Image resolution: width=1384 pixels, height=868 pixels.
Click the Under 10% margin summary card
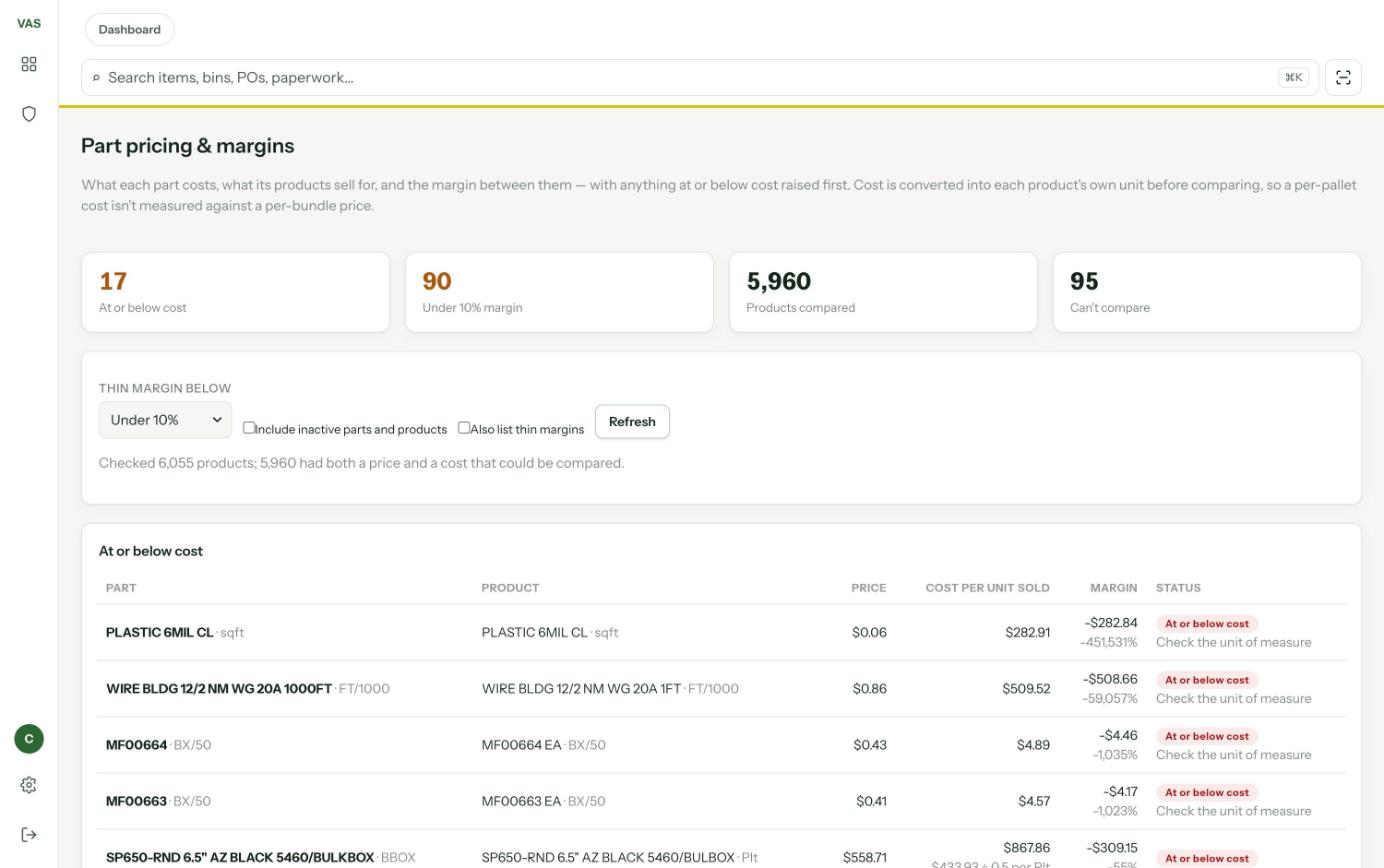559,292
